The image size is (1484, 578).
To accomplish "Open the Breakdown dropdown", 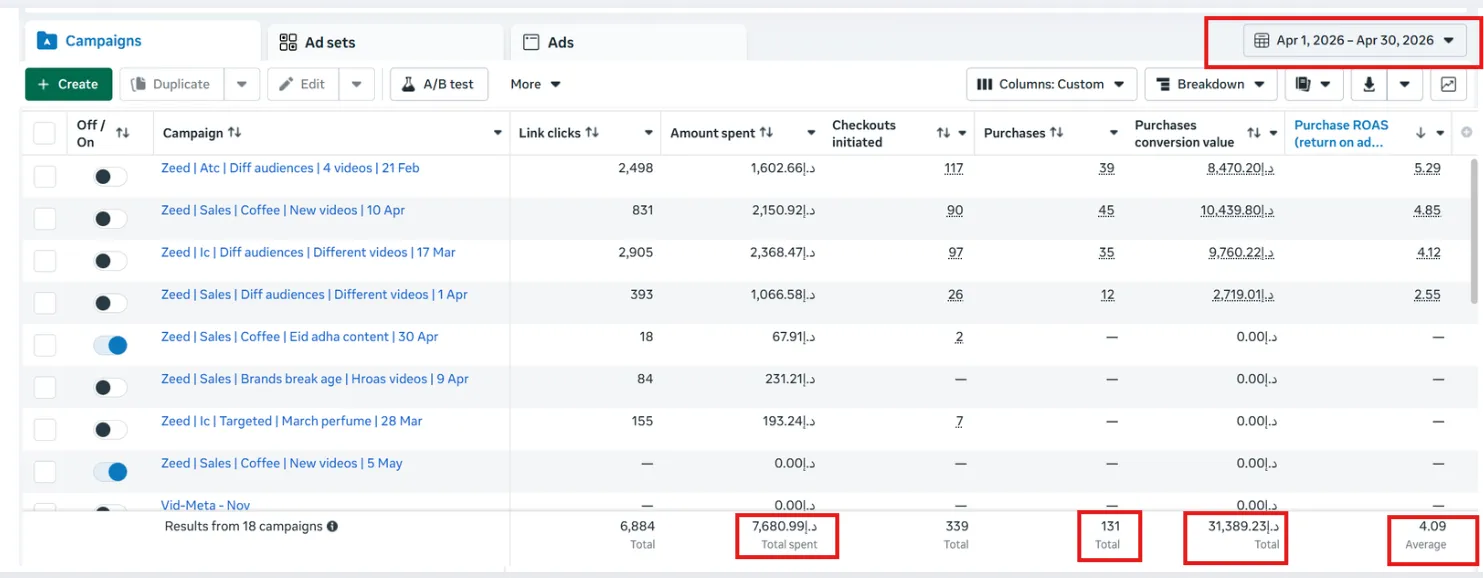I will [x=1211, y=85].
